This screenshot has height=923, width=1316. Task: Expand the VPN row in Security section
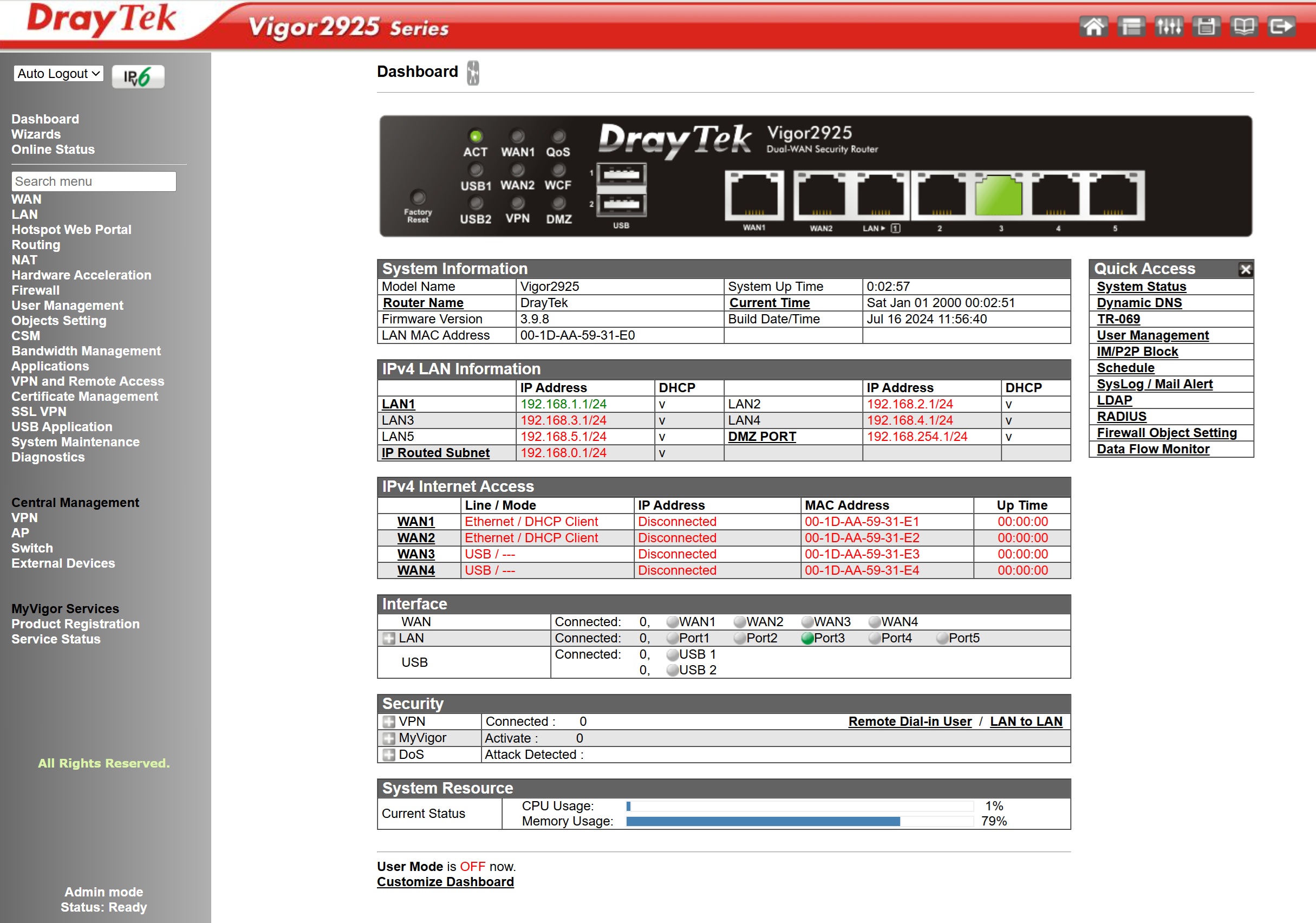(389, 722)
